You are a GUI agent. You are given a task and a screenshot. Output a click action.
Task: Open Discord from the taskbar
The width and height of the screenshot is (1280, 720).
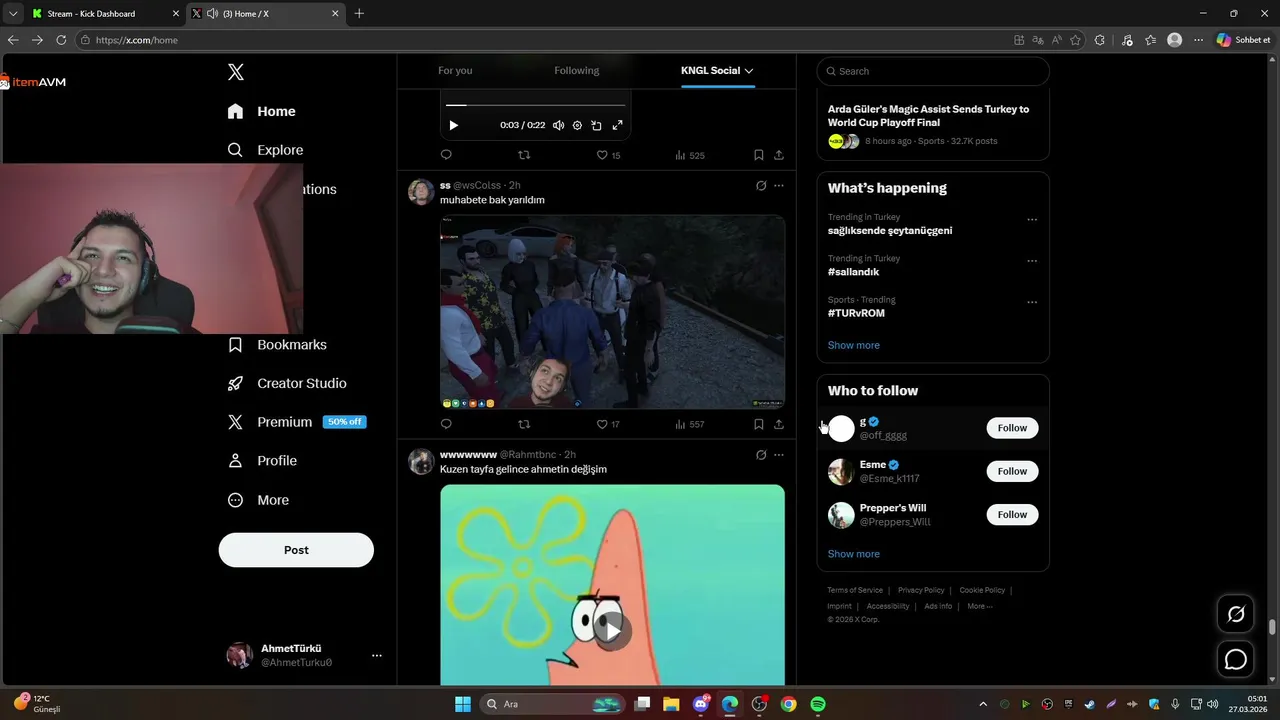[700, 704]
